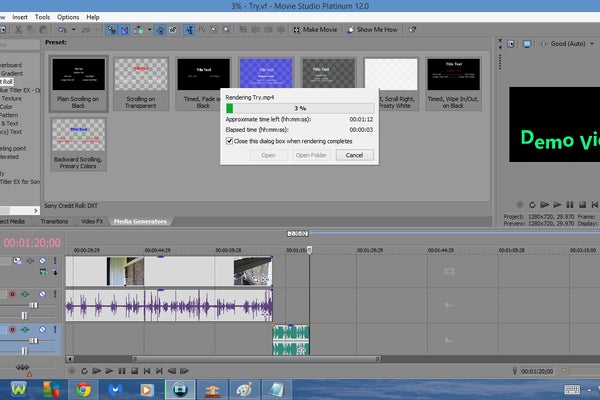
Task: Toggle Automatic Crossfades toolbar icon
Action: [125, 29]
